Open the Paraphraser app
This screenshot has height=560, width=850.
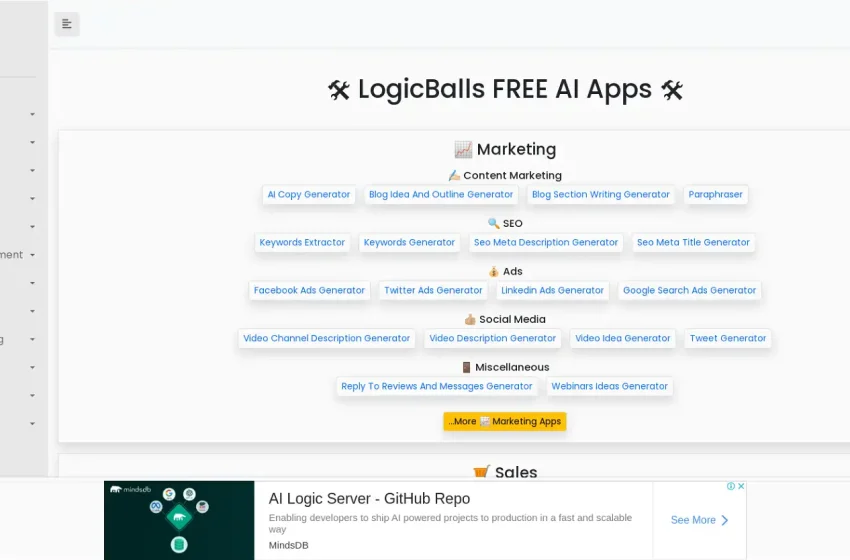(716, 195)
